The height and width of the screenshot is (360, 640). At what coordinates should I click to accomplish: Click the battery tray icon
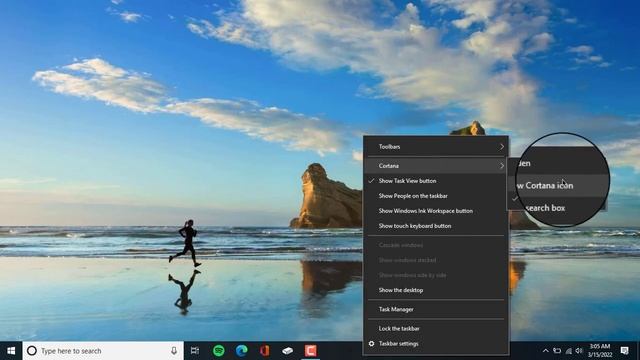tap(557, 351)
